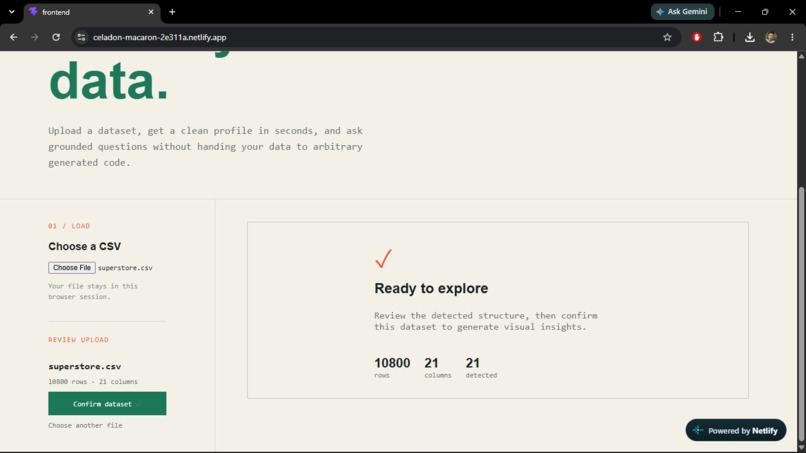Click the Ask Gemini button

[682, 12]
